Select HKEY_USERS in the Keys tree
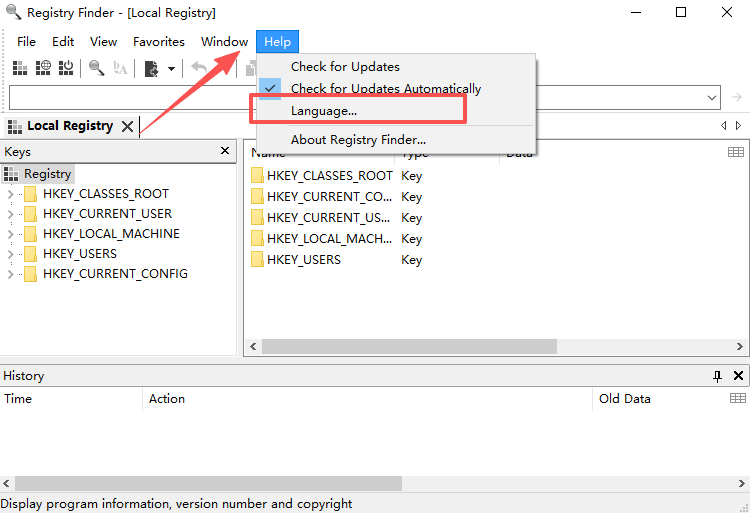The width and height of the screenshot is (750, 513). tap(79, 254)
